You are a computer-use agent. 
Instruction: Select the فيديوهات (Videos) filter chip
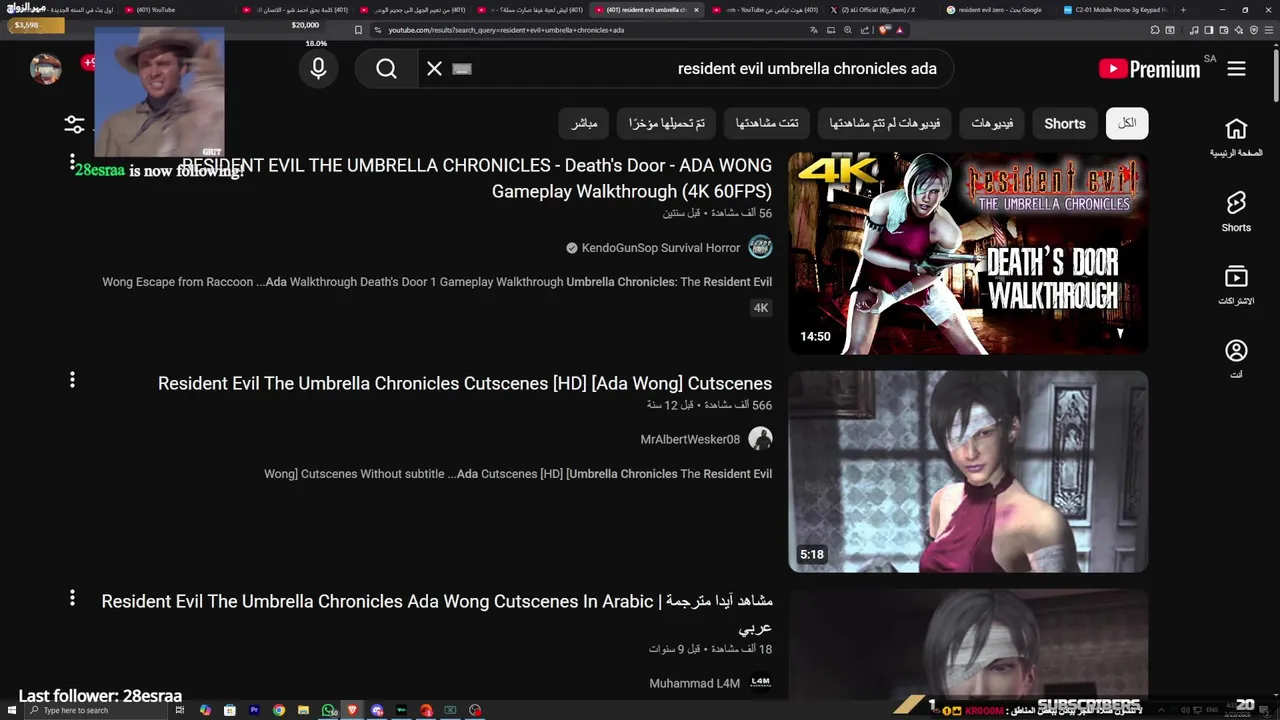(x=992, y=123)
